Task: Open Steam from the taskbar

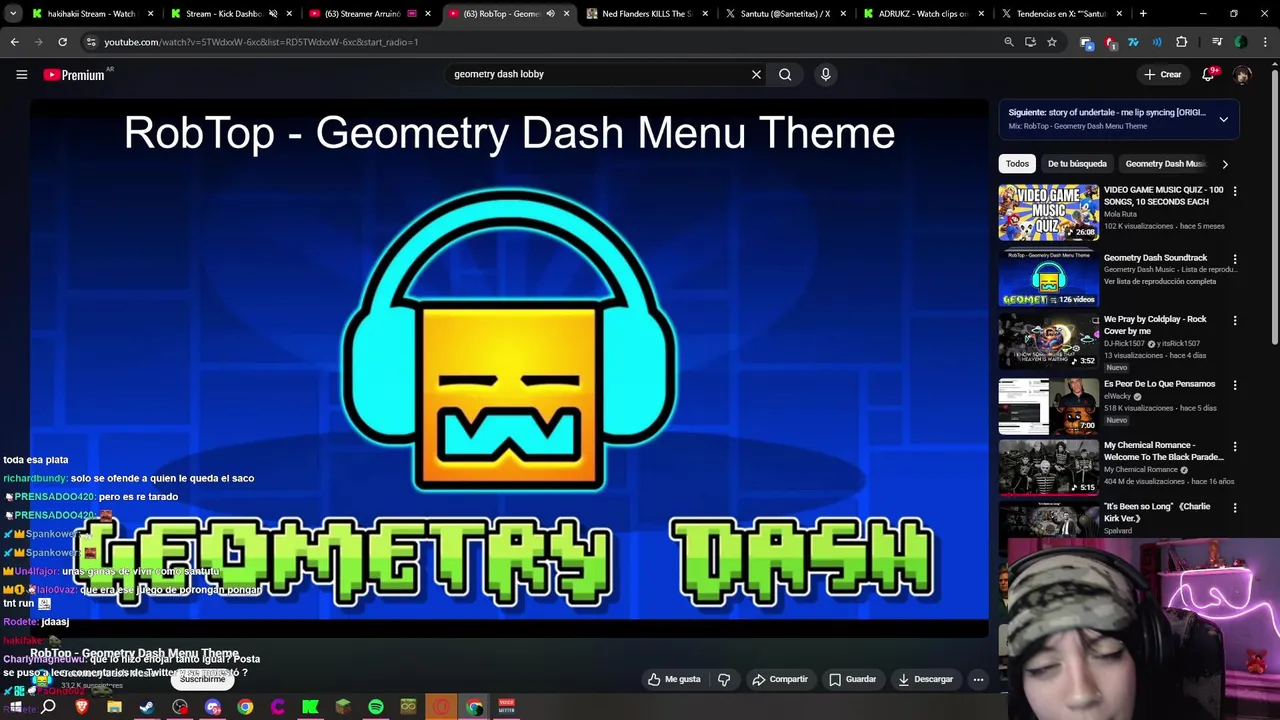Action: point(147,707)
